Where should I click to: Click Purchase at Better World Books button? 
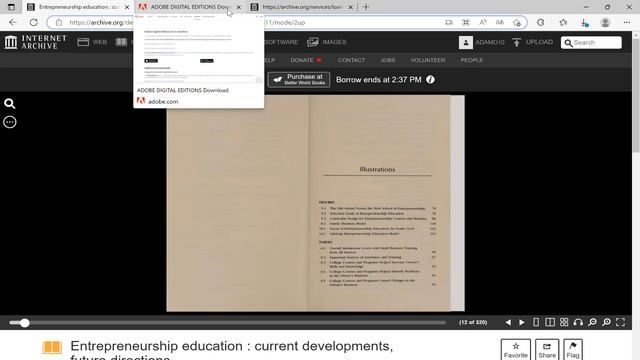[x=299, y=80]
